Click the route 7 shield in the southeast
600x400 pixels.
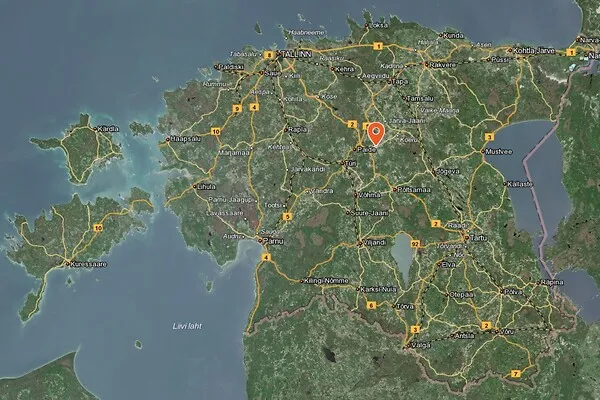coord(515,374)
